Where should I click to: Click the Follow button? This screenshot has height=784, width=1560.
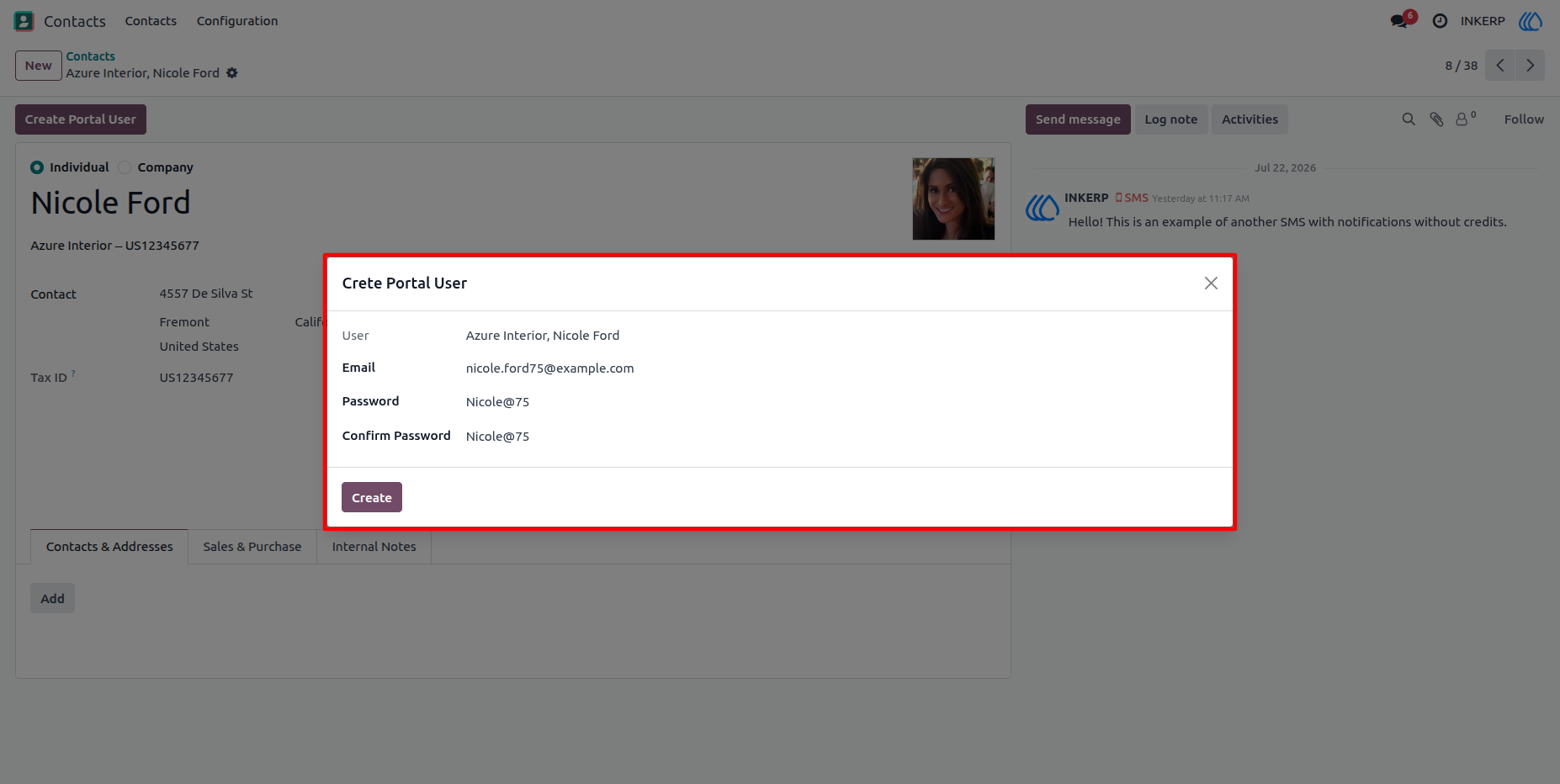1524,119
